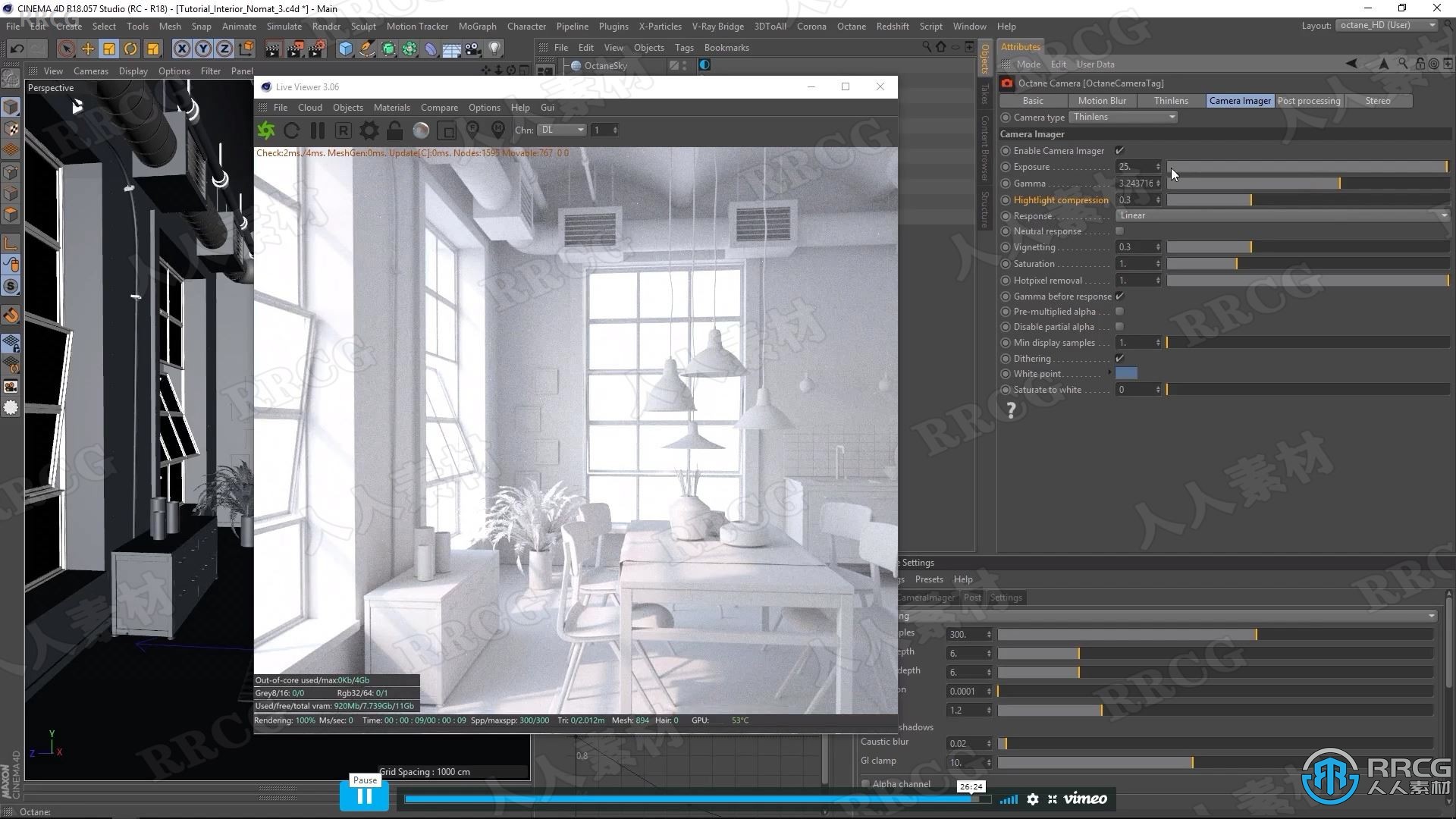Open Compare menu in Live Viewer

pos(439,108)
